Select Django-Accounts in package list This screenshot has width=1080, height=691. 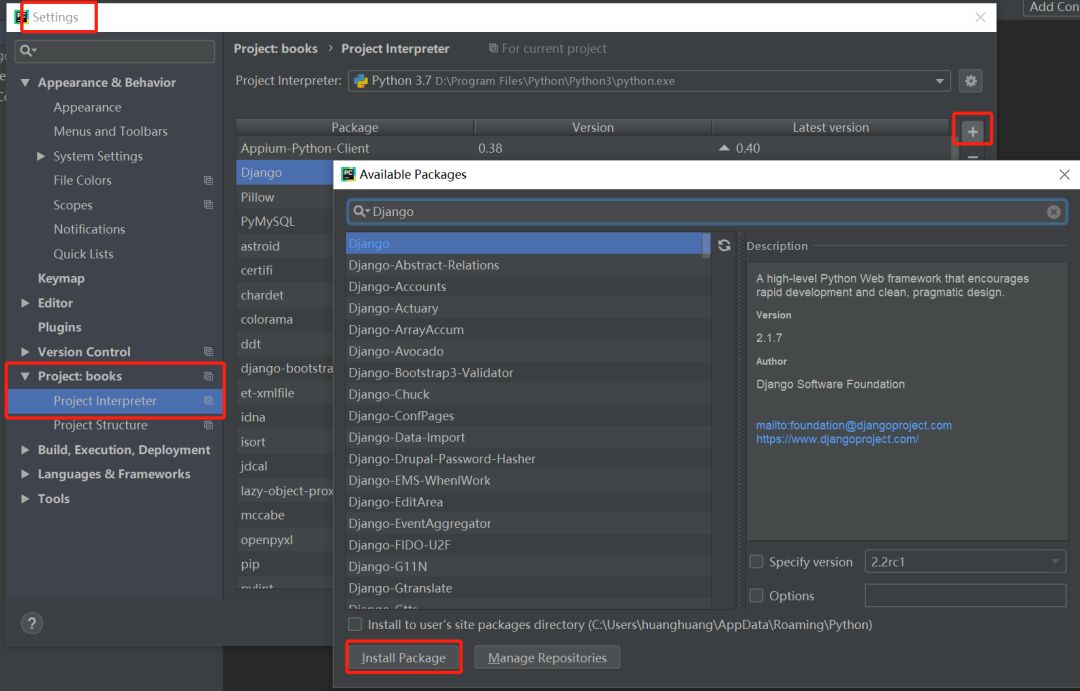pos(528,287)
